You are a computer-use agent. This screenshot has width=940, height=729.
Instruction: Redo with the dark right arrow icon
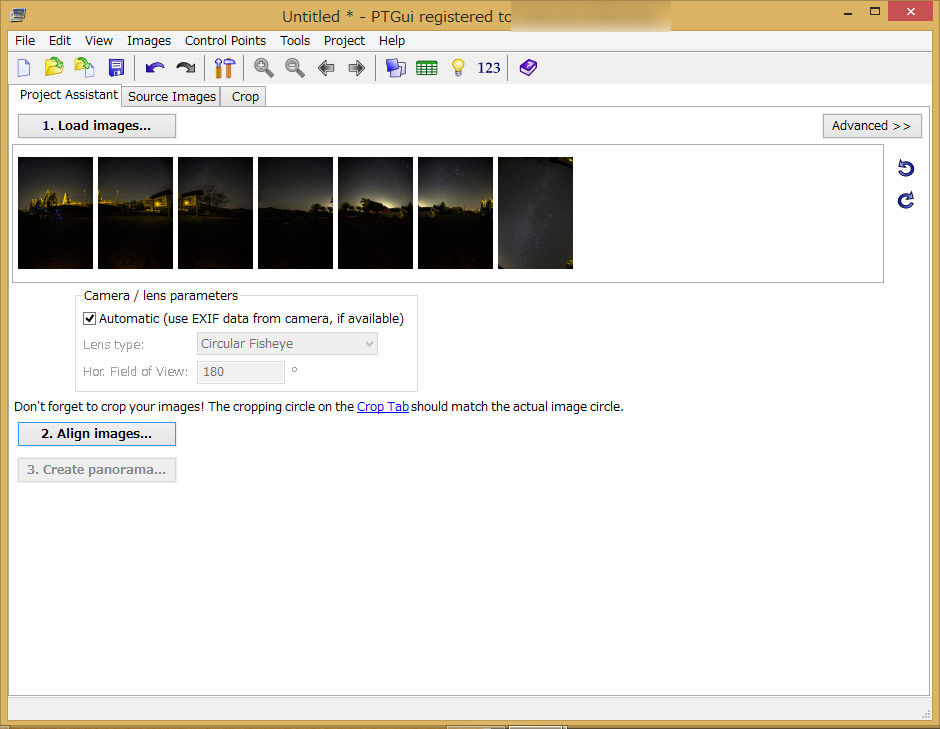186,68
